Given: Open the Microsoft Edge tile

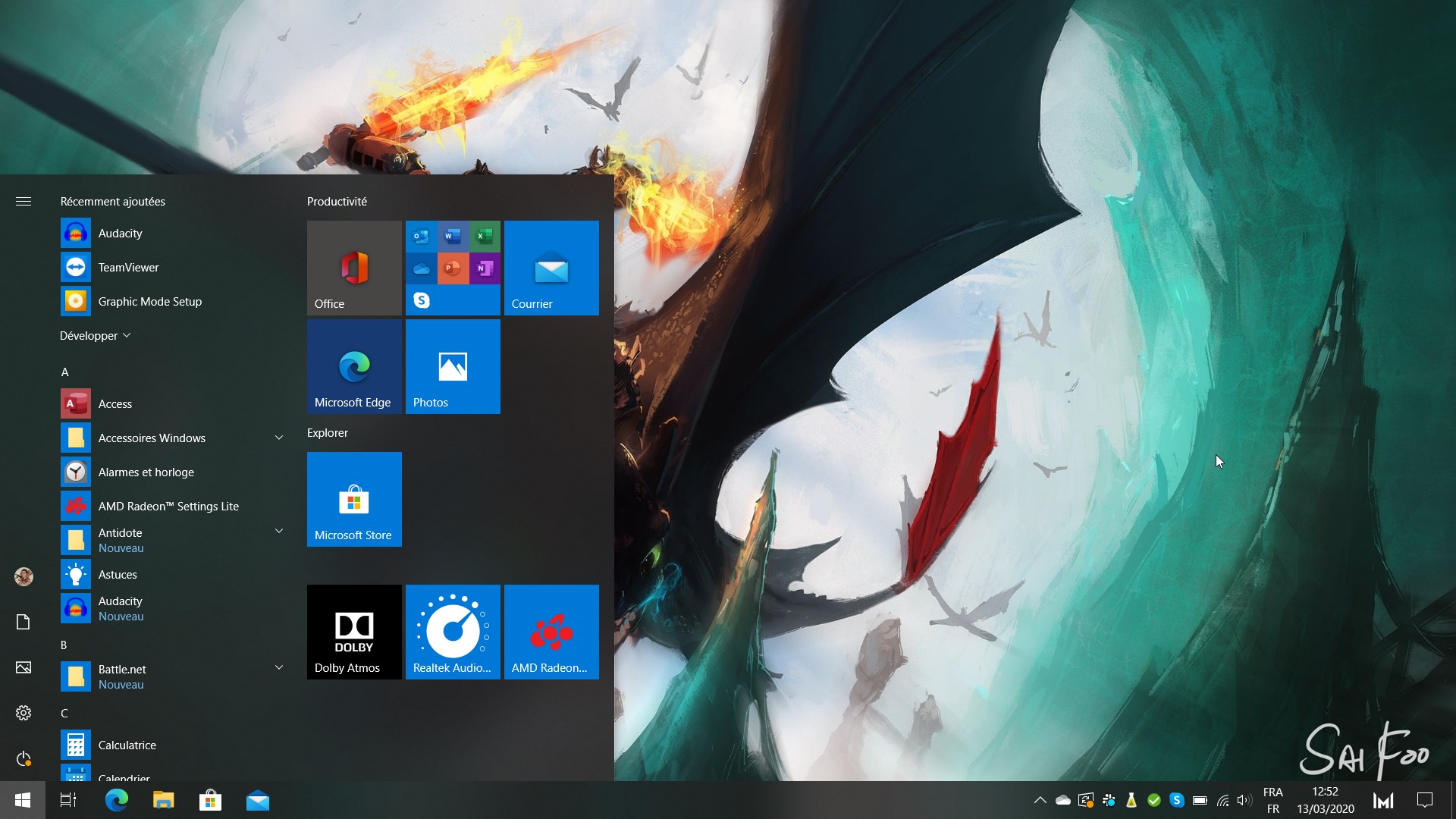Looking at the screenshot, I should tap(354, 366).
